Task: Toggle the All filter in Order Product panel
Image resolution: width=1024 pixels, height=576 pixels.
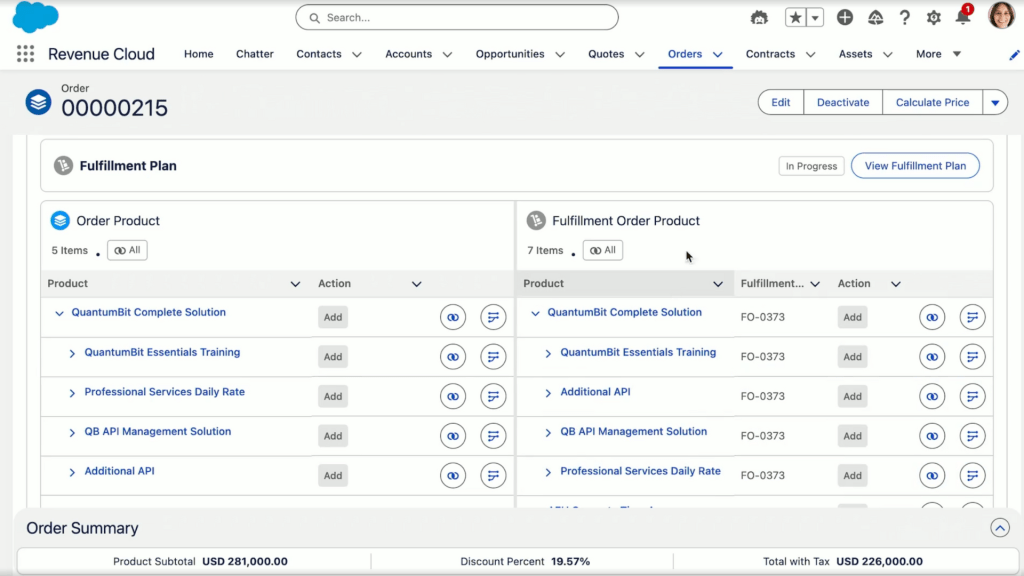Action: click(x=126, y=250)
